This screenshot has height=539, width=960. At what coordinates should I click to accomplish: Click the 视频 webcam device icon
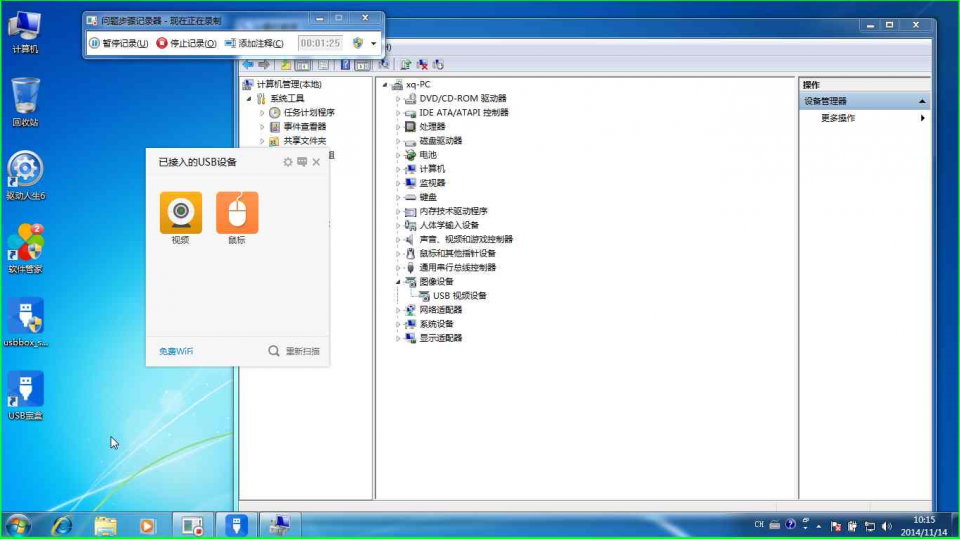pyautogui.click(x=180, y=212)
